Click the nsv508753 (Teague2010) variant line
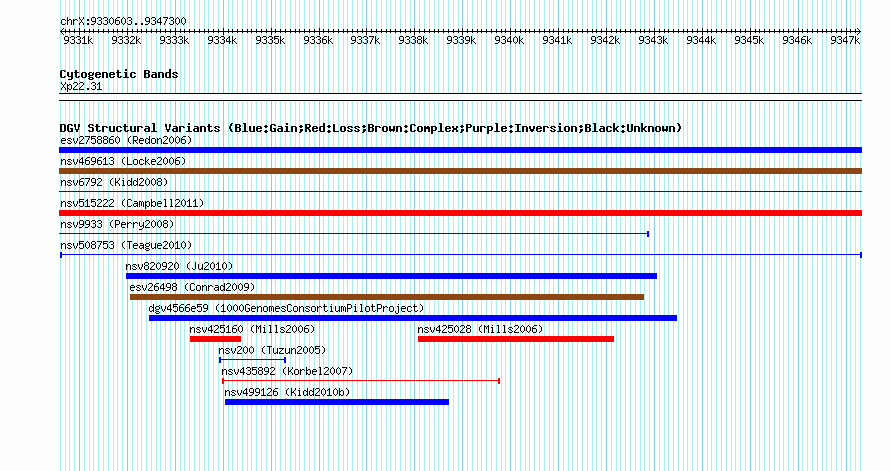The image size is (890, 471). coord(460,255)
